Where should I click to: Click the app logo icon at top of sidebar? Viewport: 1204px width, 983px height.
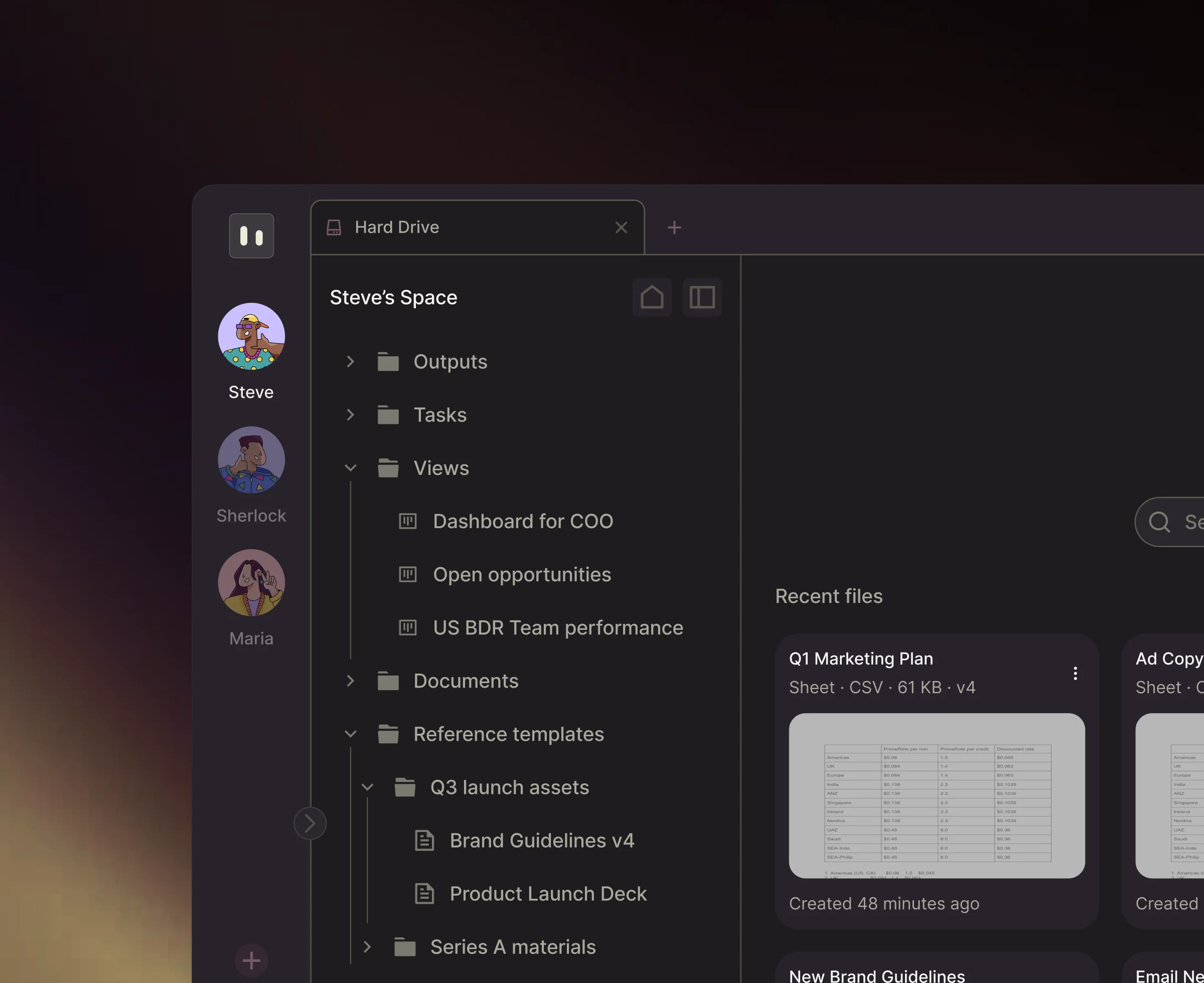[x=251, y=236]
